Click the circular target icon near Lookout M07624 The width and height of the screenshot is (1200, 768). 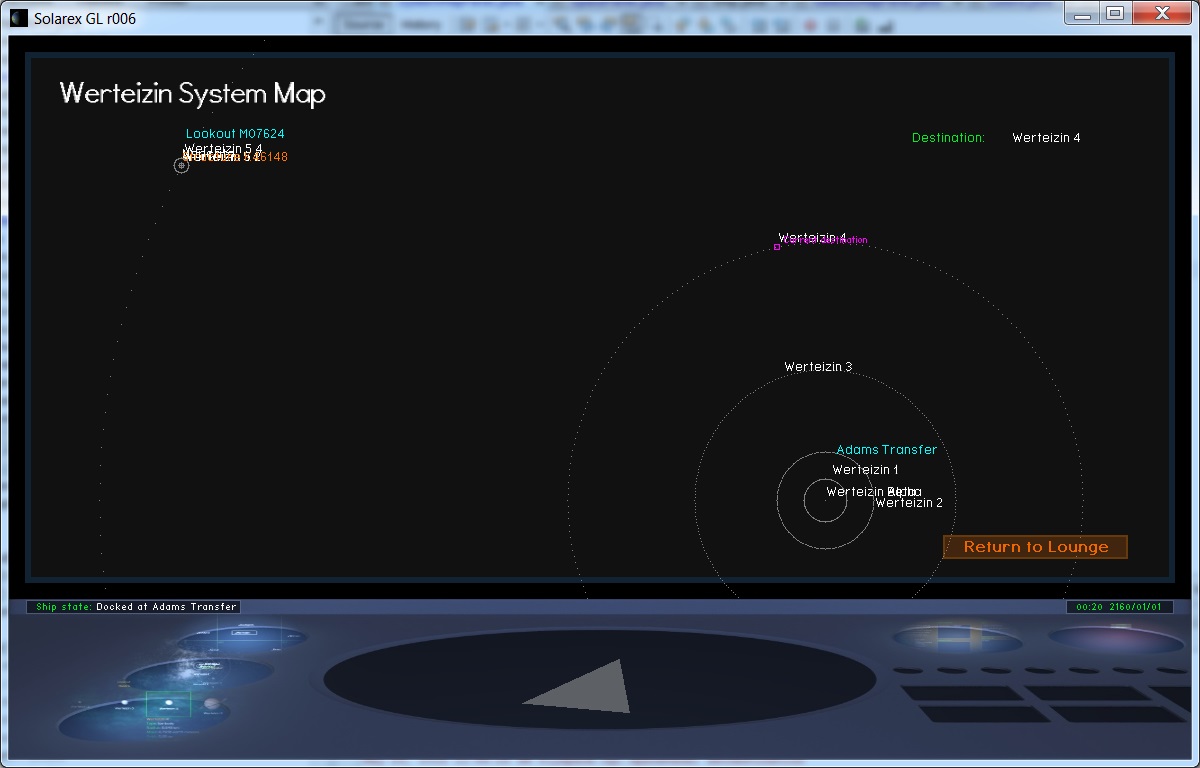pos(181,166)
